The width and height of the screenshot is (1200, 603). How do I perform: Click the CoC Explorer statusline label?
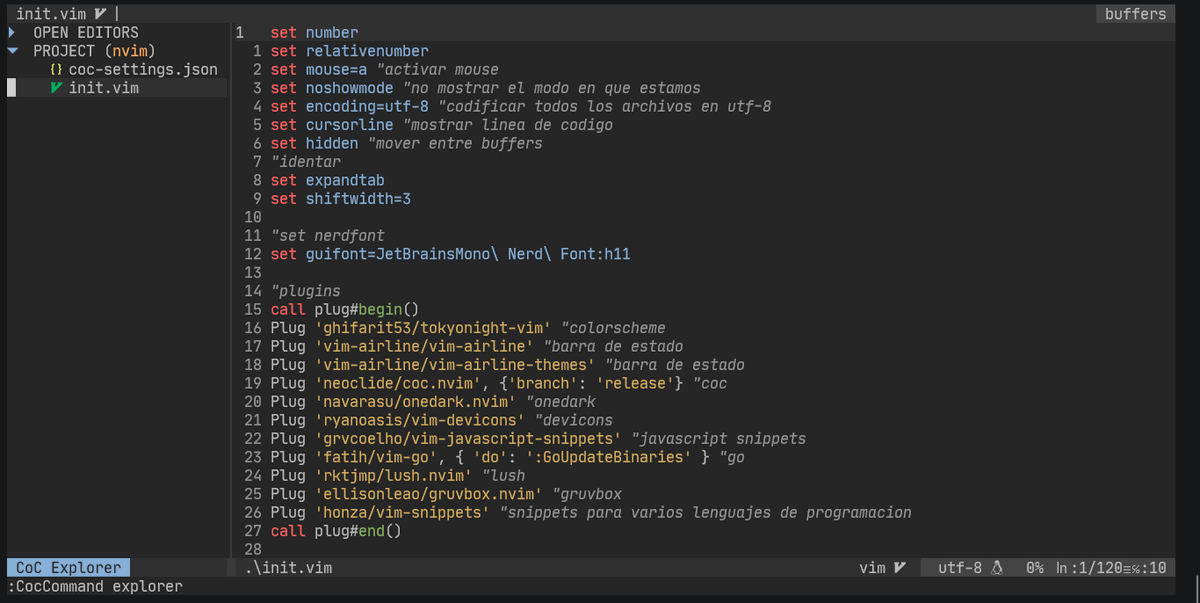69,568
